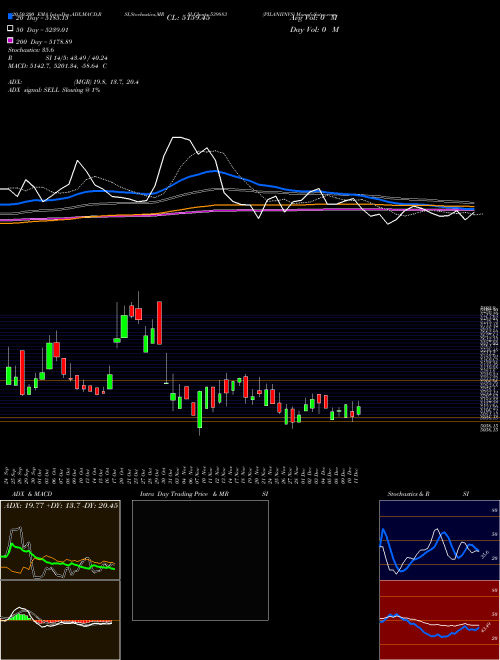Select the '50 Day' EMA value text
Screen dimensions: 500x660
[x=41, y=30]
